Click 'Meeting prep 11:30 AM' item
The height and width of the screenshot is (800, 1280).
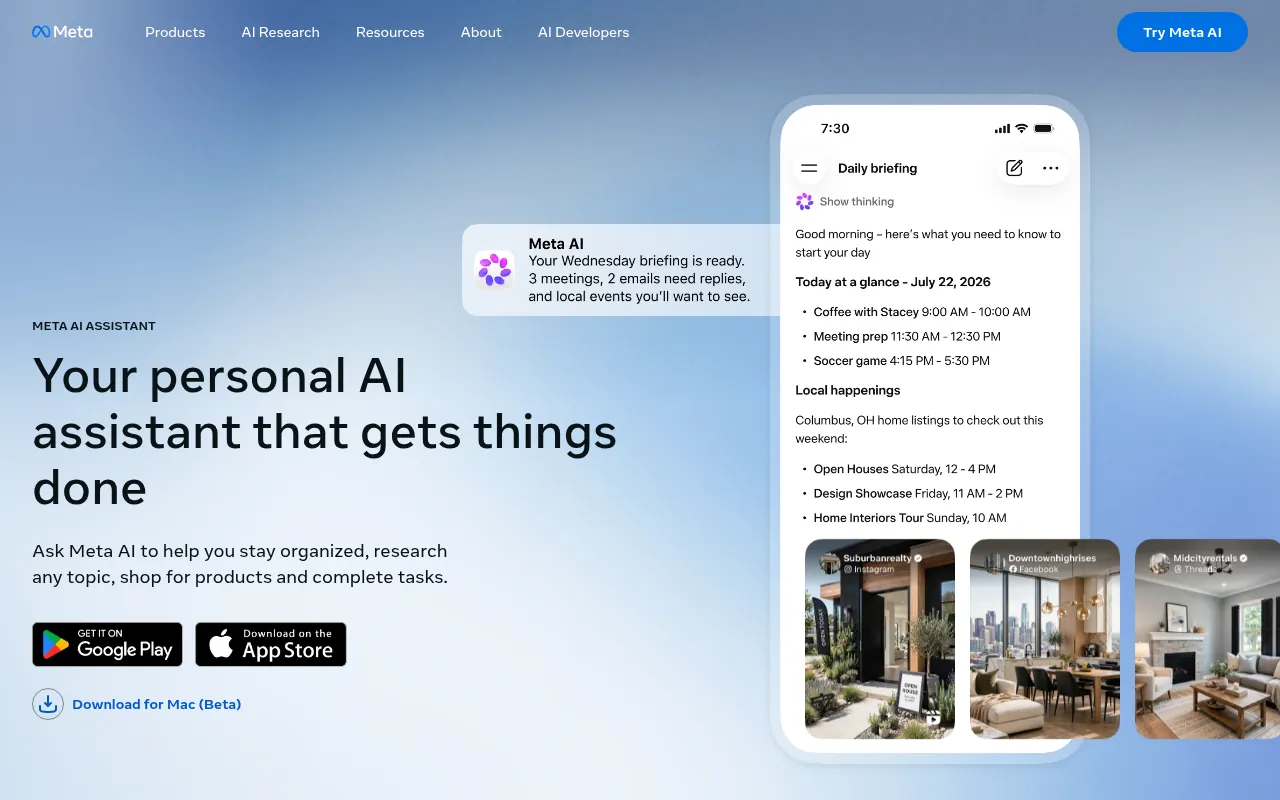point(907,336)
